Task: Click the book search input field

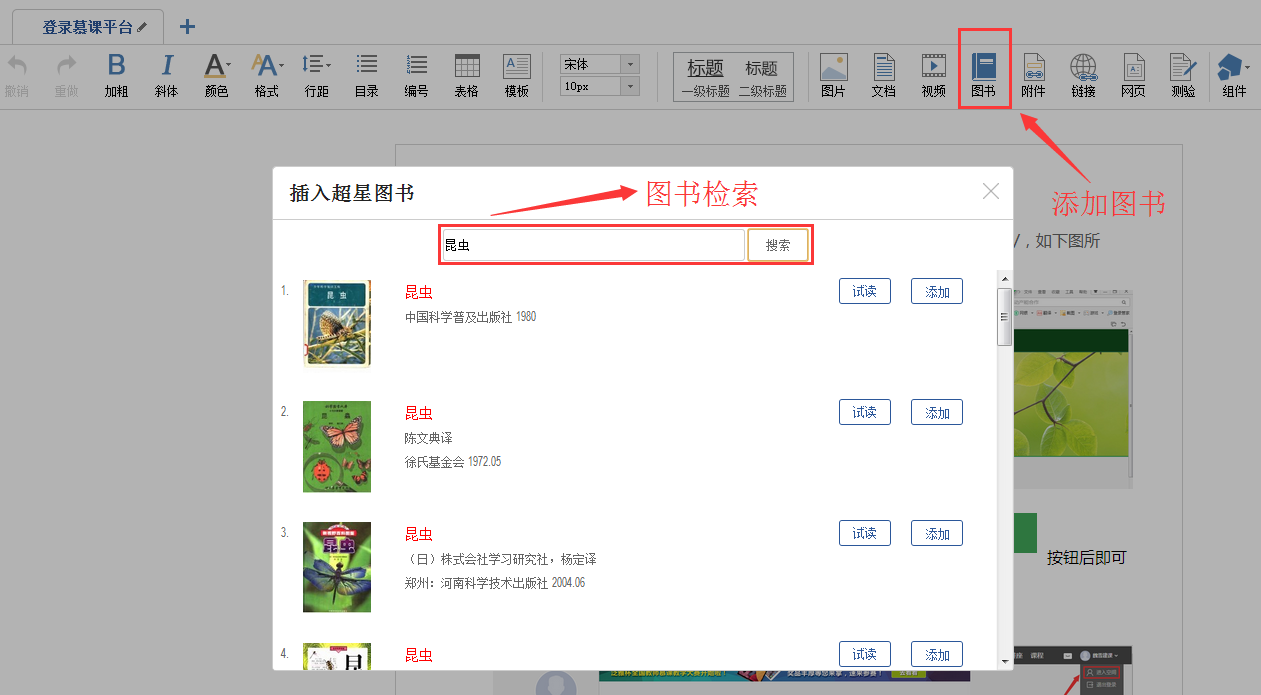Action: click(594, 245)
